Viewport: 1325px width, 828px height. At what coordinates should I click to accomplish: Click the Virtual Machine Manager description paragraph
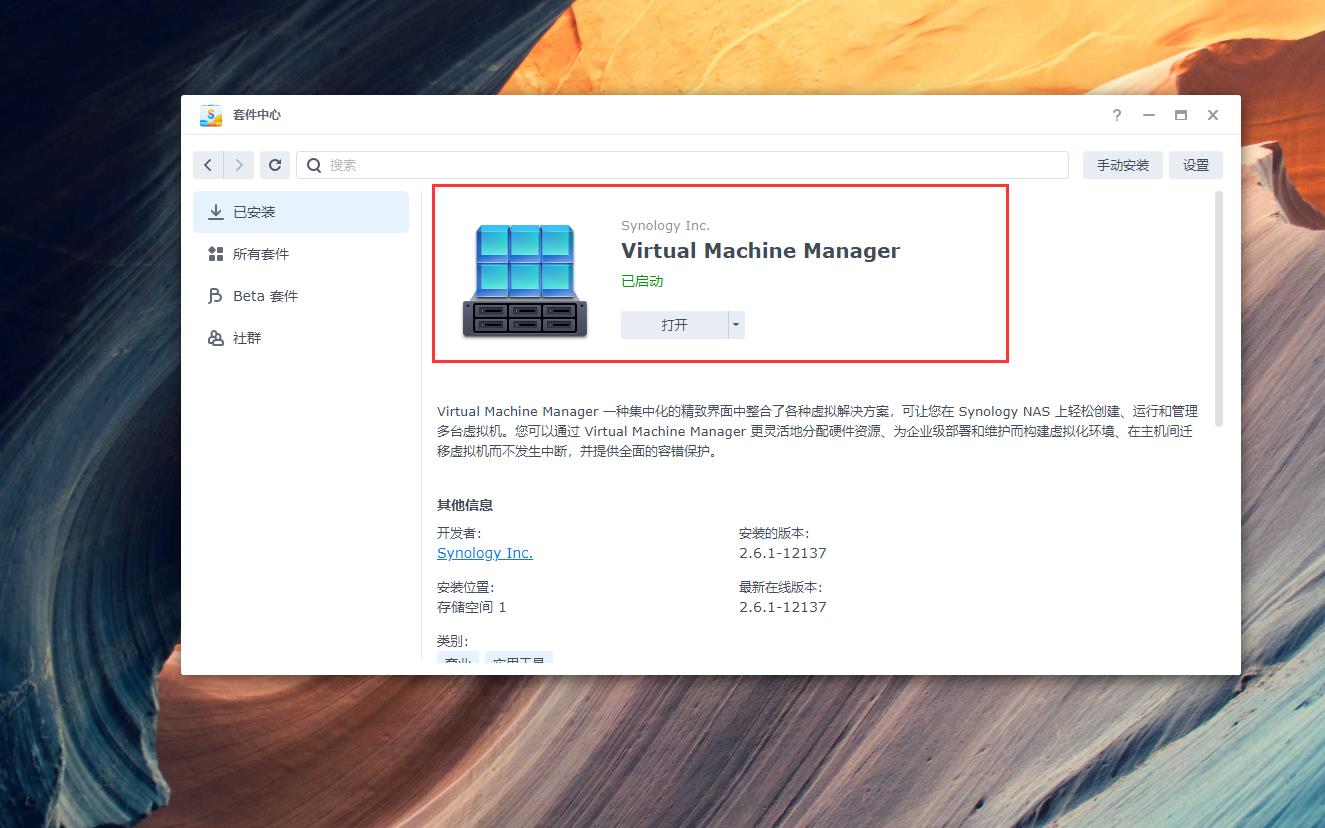point(817,431)
